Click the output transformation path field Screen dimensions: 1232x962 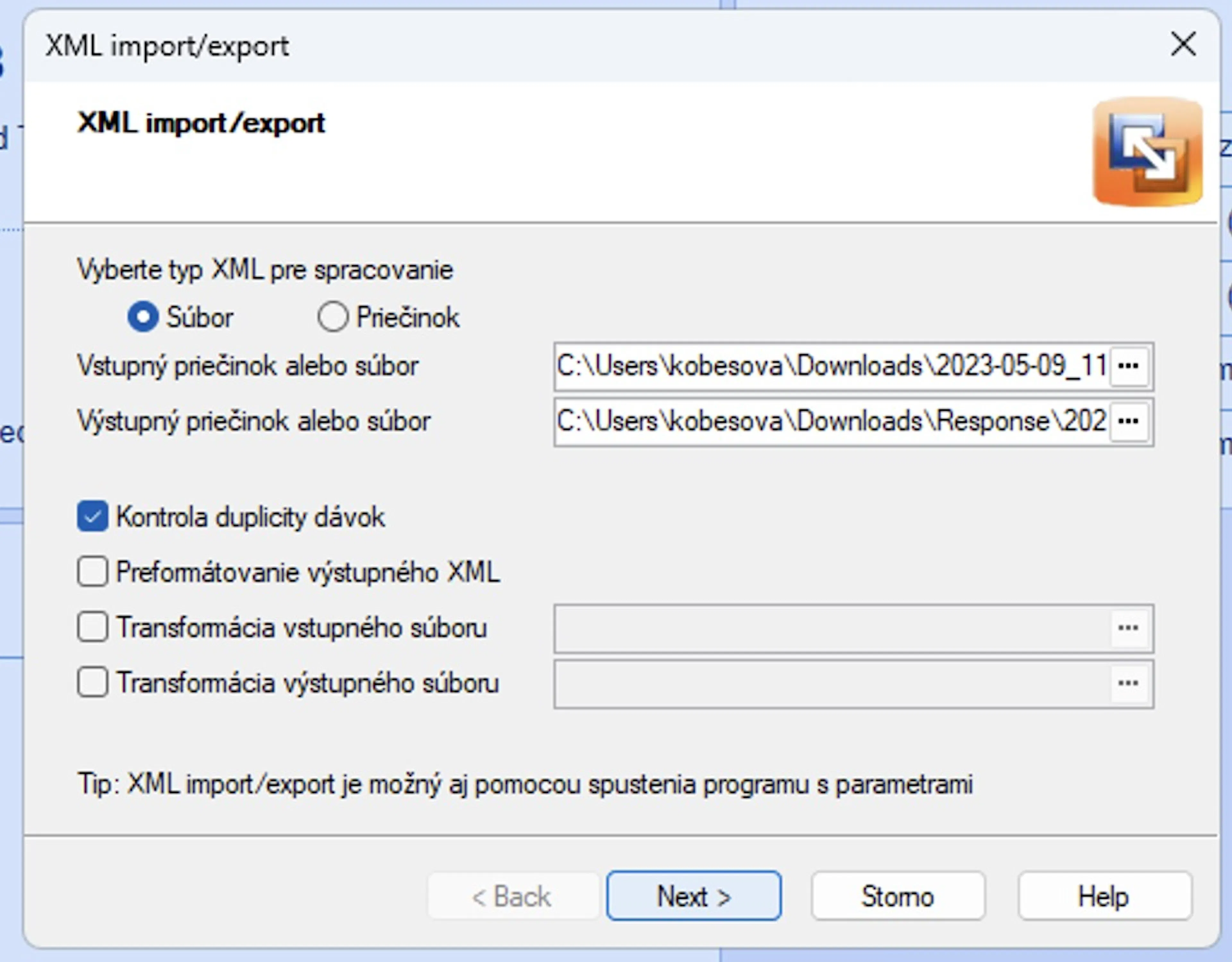[832, 683]
